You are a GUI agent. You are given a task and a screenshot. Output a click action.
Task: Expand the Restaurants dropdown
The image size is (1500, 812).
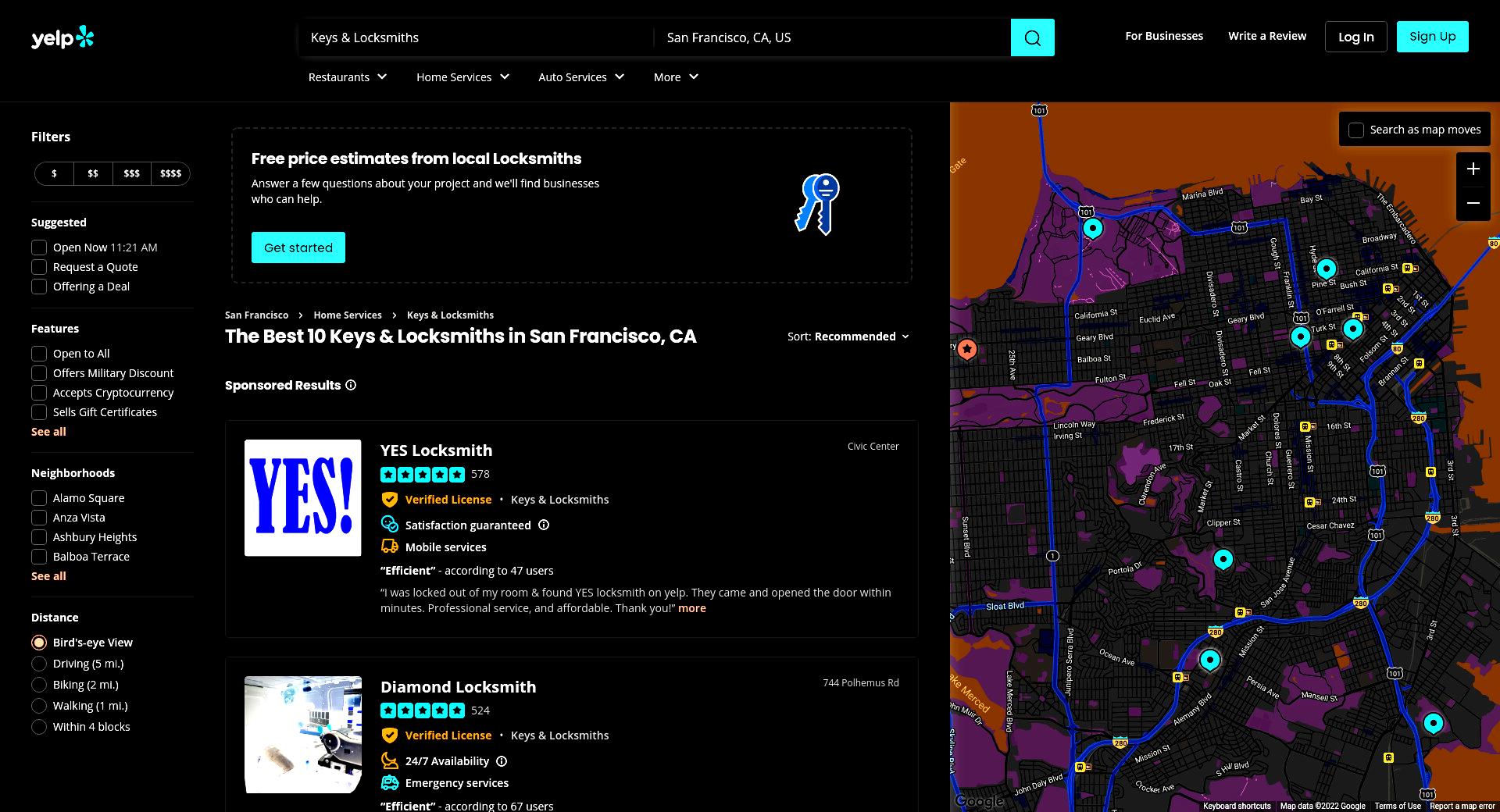[x=348, y=77]
